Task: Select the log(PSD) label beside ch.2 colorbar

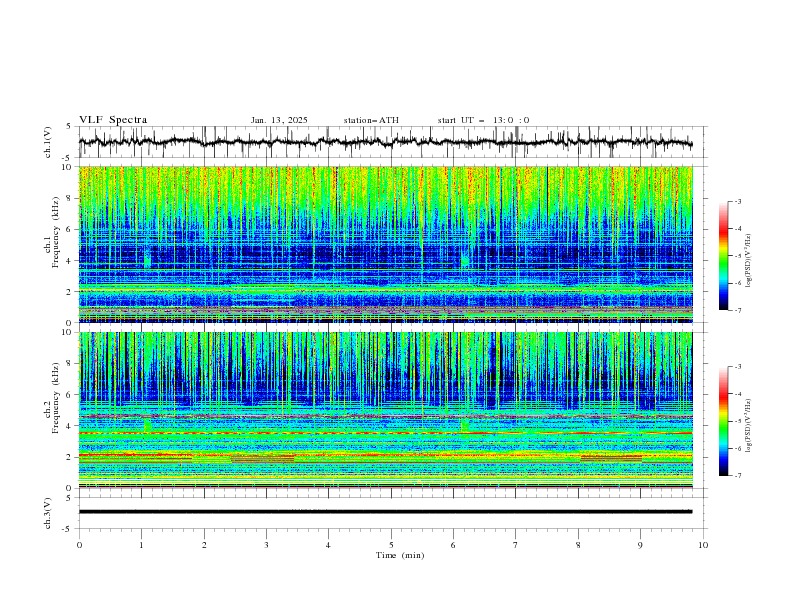Action: pyautogui.click(x=749, y=426)
